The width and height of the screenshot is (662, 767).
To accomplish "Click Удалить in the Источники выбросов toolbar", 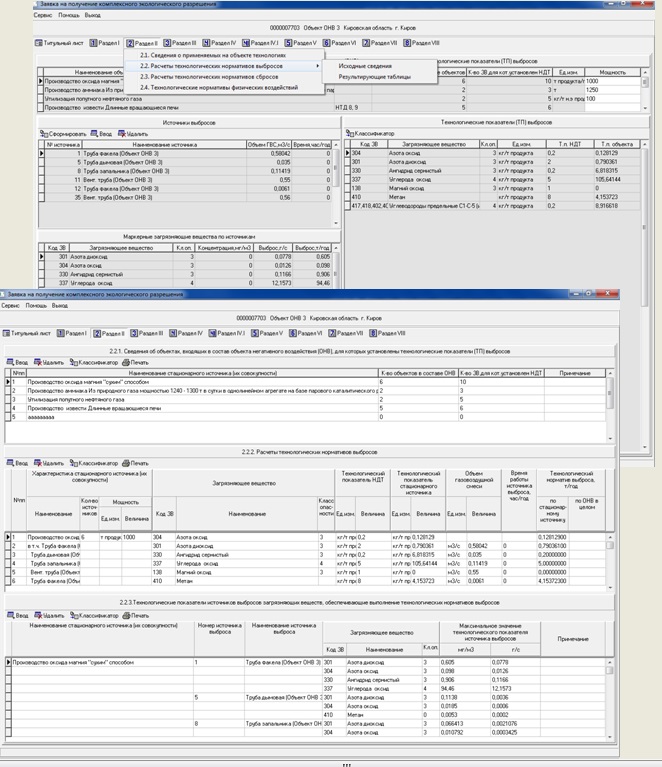I will [136, 133].
